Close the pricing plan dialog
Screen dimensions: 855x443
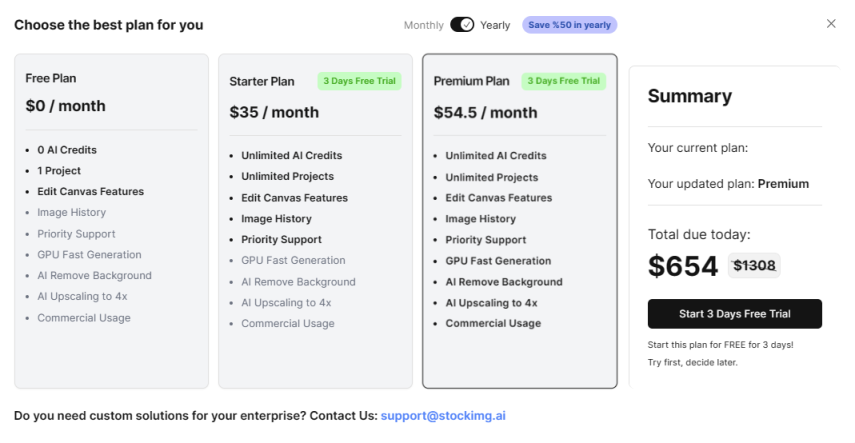831,24
